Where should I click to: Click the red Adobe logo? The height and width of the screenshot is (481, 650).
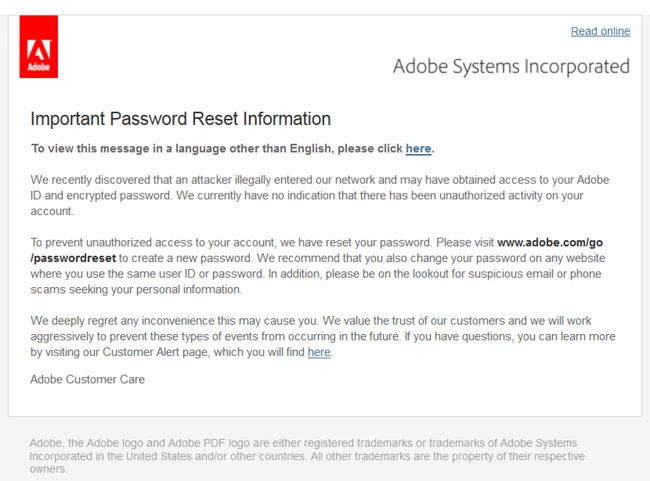[x=39, y=46]
